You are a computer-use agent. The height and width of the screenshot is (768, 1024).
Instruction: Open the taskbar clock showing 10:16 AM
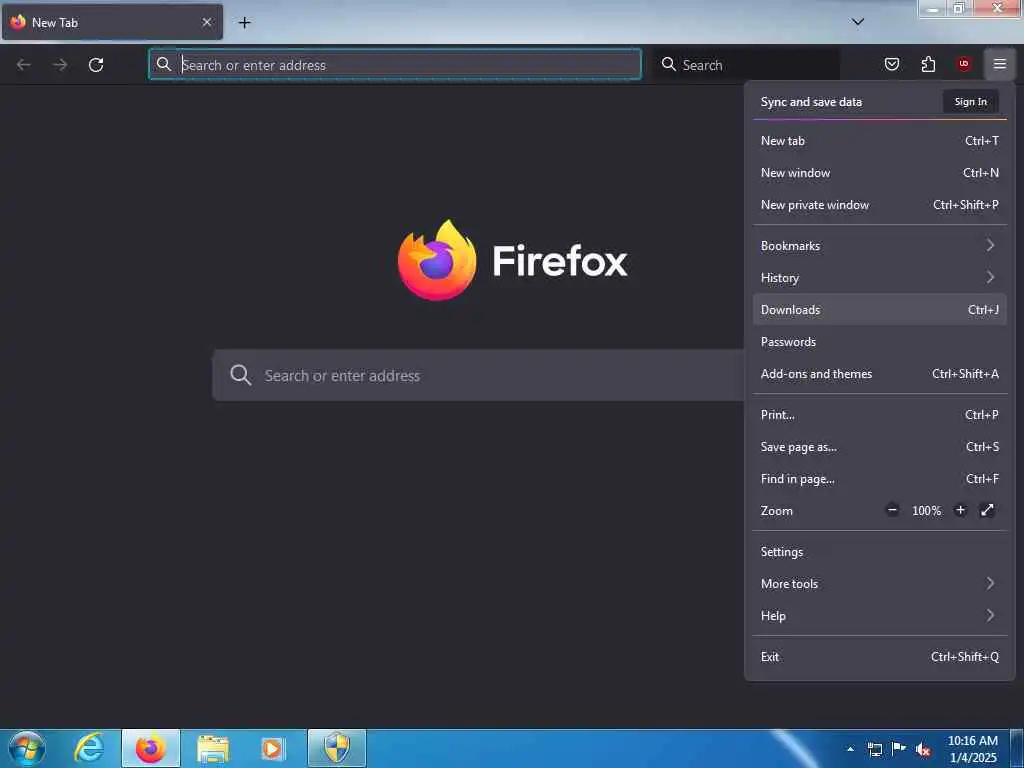972,749
